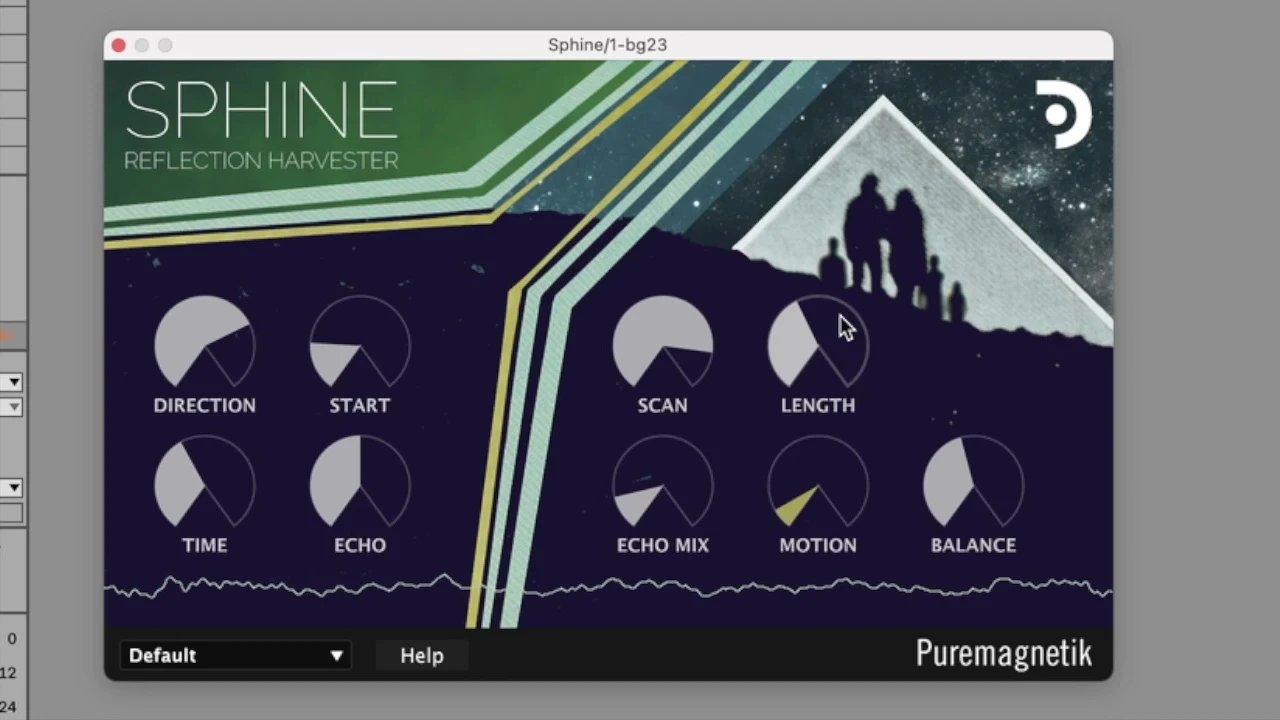Click the Puremagnetik logo icon at top right
Screen dimensions: 1280x720
pyautogui.click(x=1064, y=114)
